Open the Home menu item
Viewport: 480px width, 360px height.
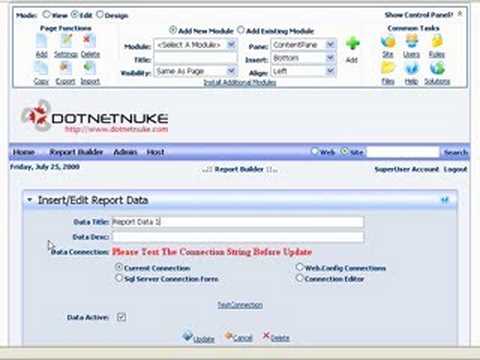pos(24,152)
